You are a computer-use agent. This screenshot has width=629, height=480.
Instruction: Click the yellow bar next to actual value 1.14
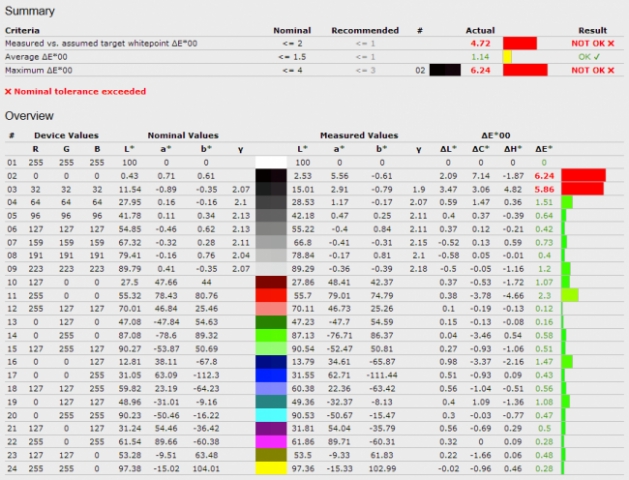coord(507,57)
